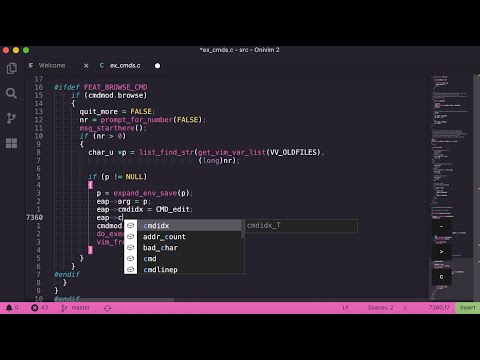Click the cmdidx_T type detail box

pyautogui.click(x=301, y=226)
